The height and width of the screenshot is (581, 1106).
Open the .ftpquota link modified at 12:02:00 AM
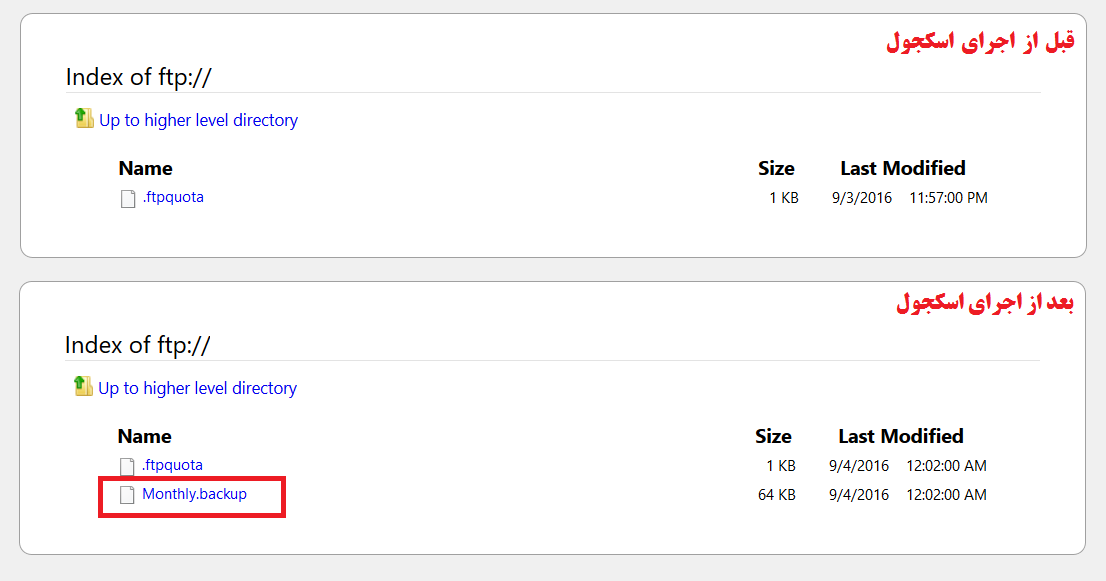click(172, 465)
